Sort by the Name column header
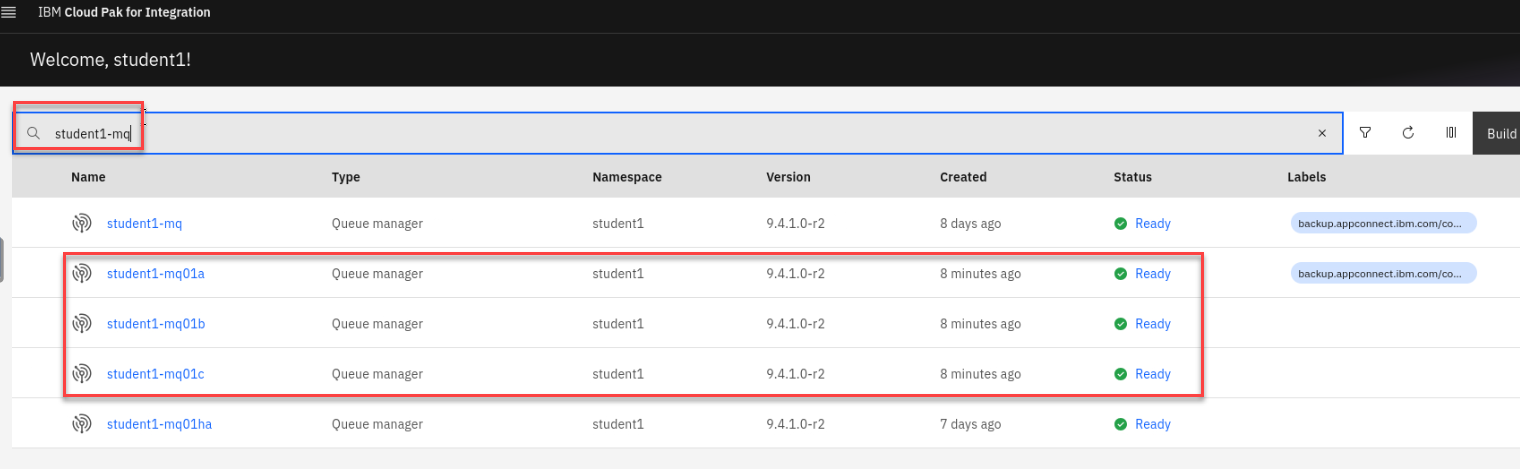 tap(88, 177)
